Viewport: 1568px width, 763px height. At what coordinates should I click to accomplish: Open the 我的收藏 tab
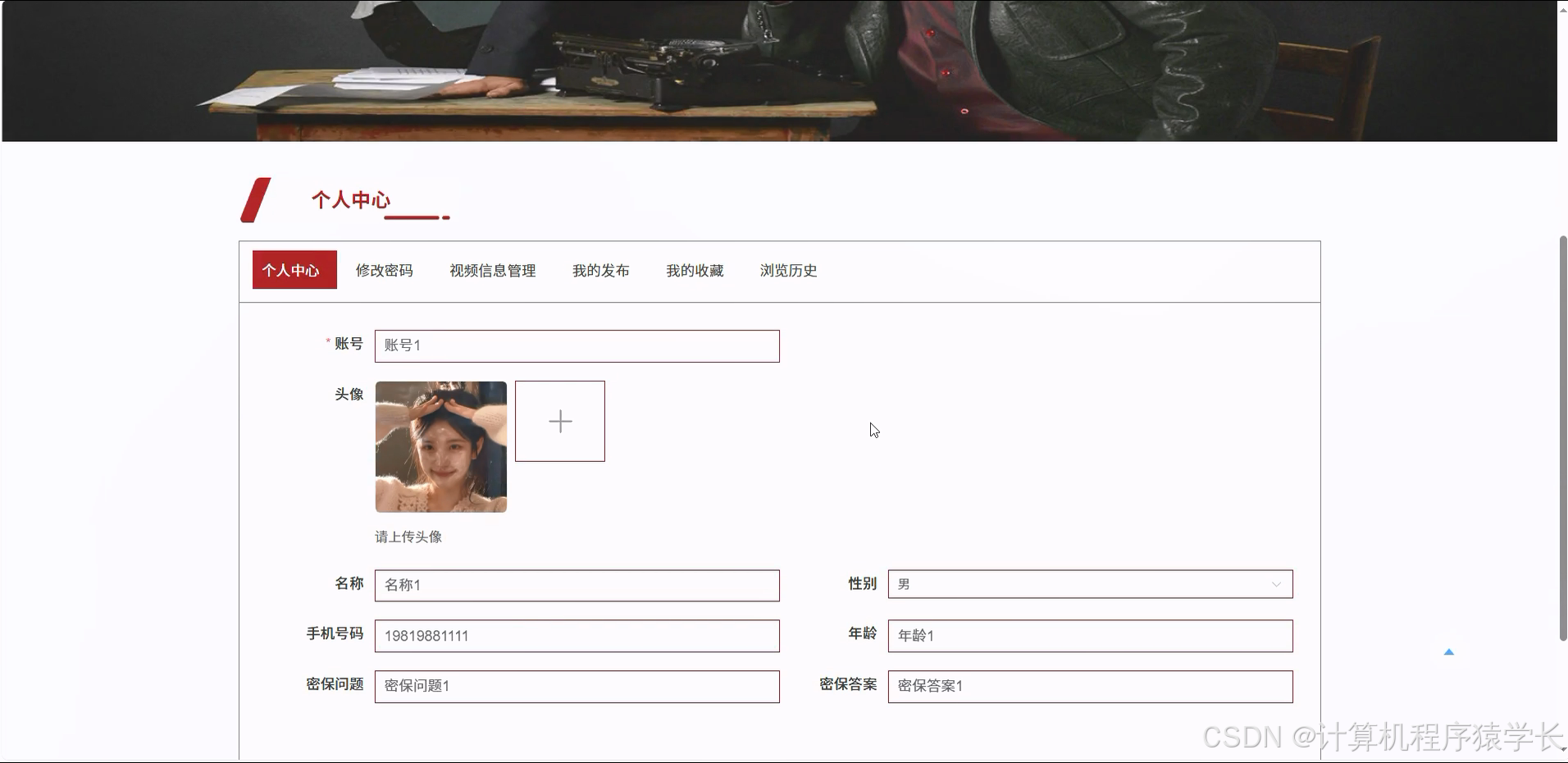point(695,270)
